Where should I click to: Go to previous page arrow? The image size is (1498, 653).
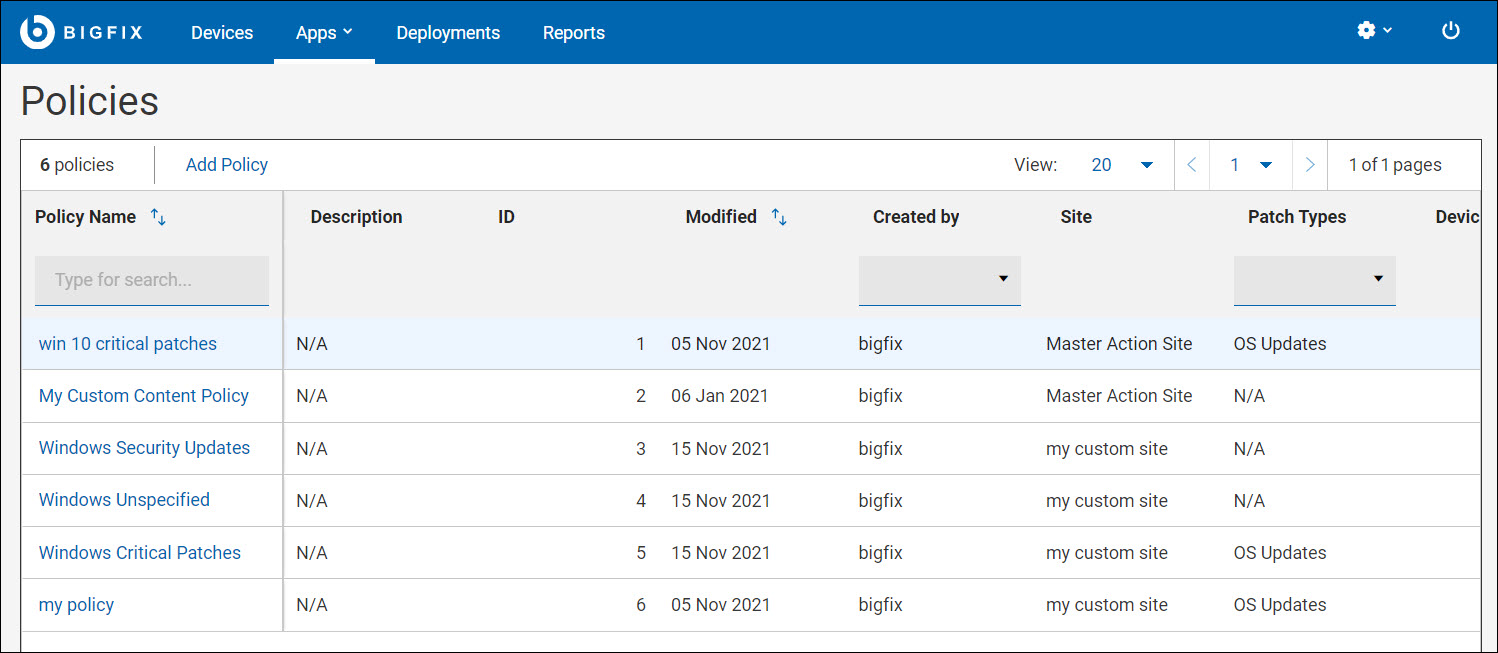point(1191,165)
